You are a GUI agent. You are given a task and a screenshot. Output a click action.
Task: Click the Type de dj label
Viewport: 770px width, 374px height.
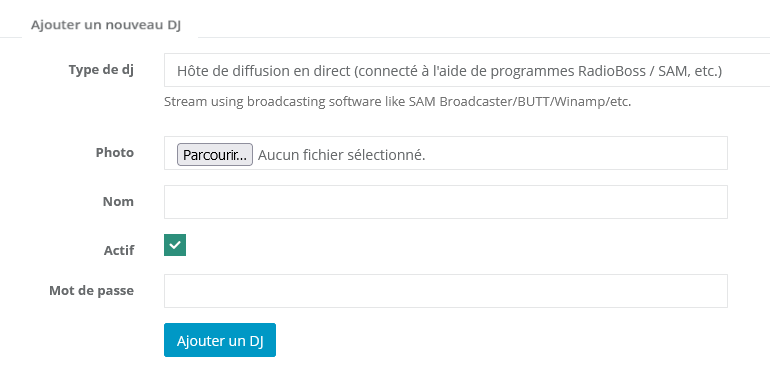[x=101, y=70]
